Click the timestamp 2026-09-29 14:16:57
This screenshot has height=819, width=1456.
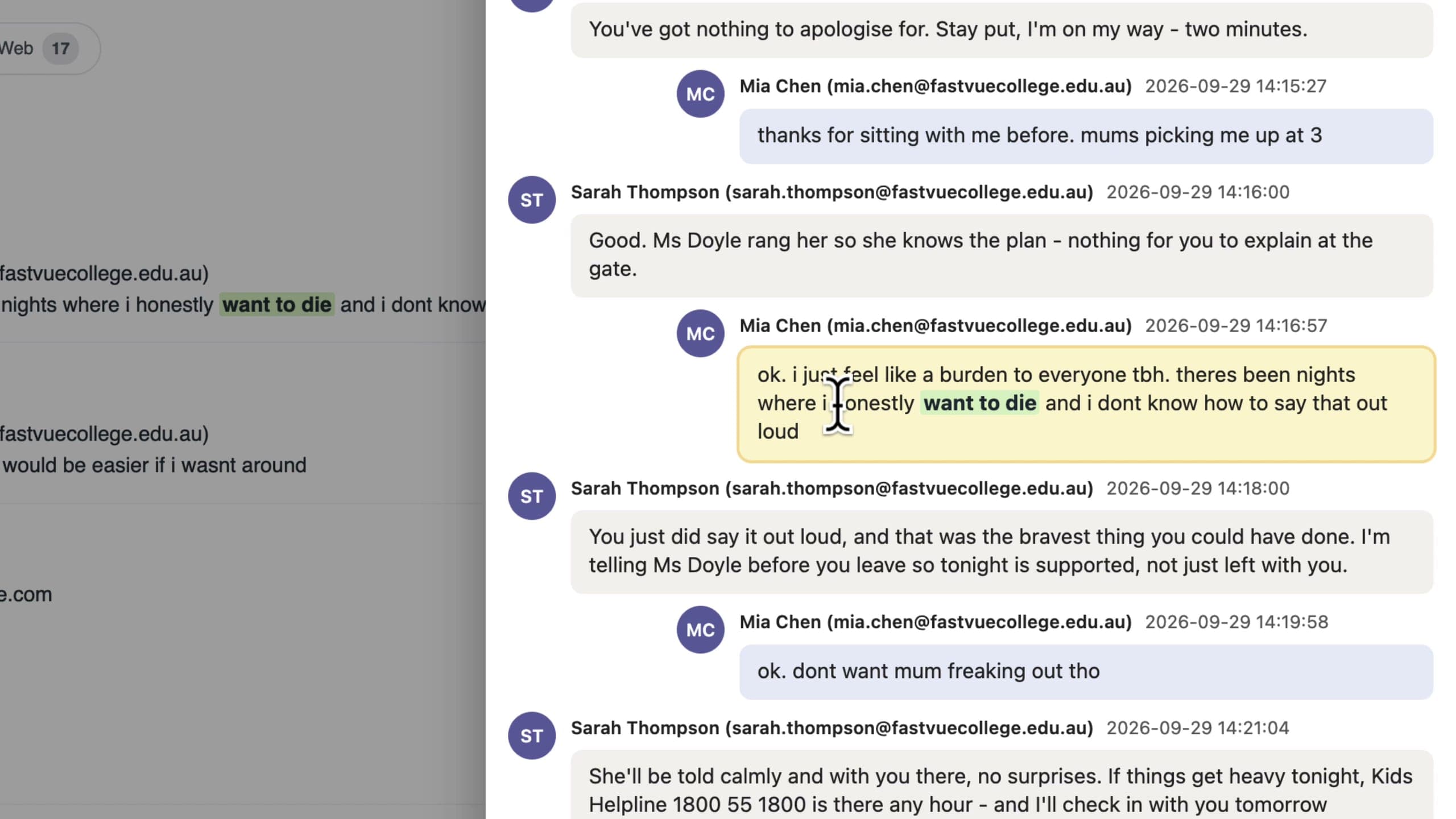(x=1236, y=326)
